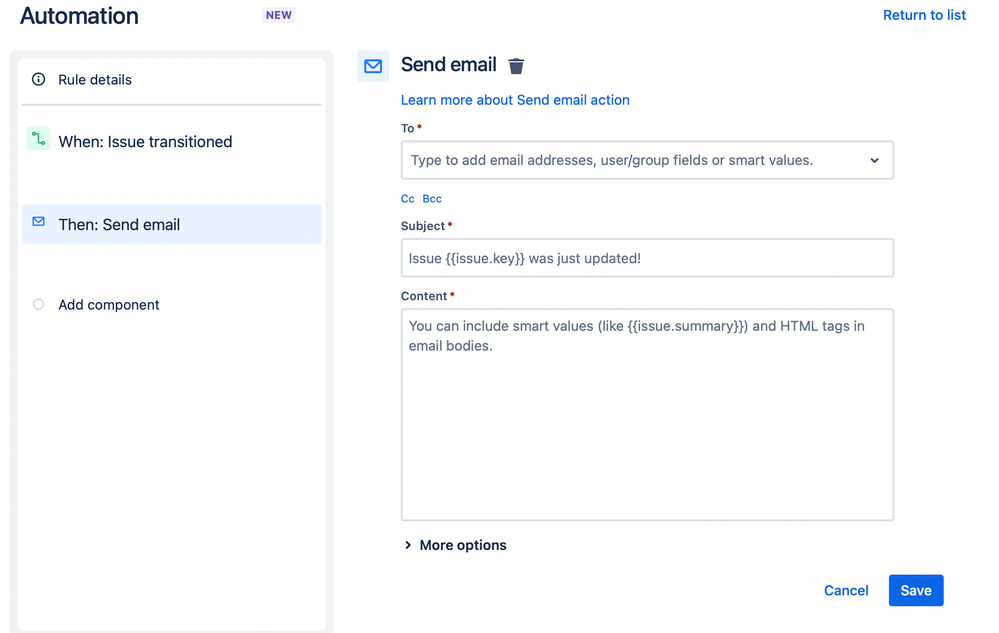Add a Cc recipient field
Viewport: 999px width, 633px height.
407,199
